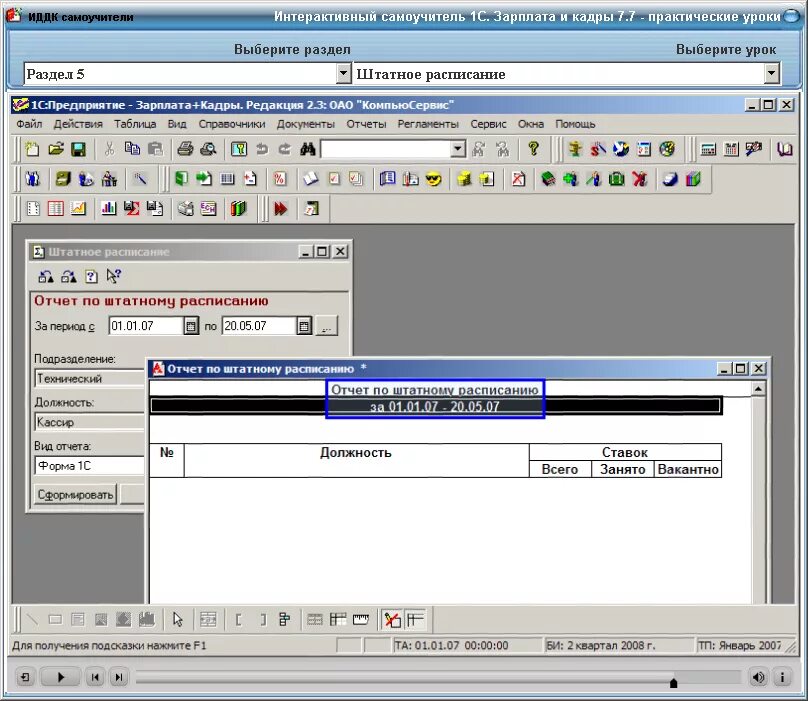This screenshot has width=808, height=701.
Task: Click the Должность field showing Кассир
Action: [x=90, y=422]
